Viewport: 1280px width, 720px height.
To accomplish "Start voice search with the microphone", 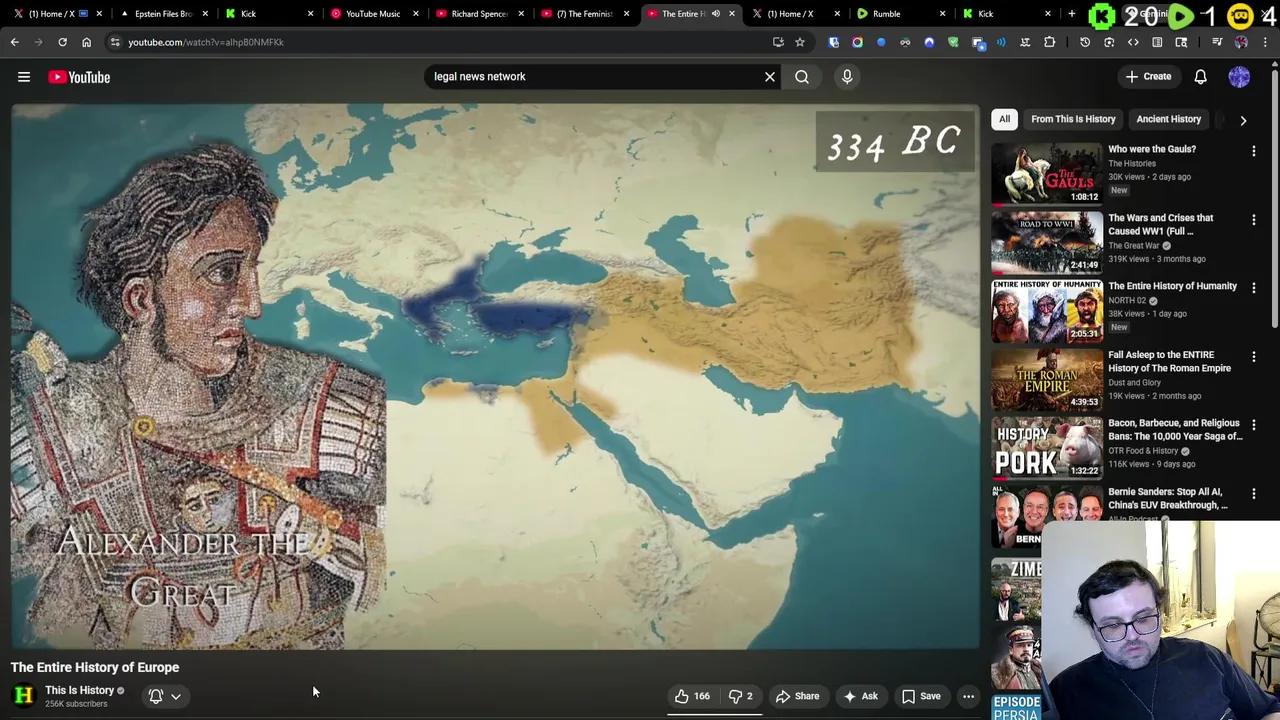I will click(847, 76).
